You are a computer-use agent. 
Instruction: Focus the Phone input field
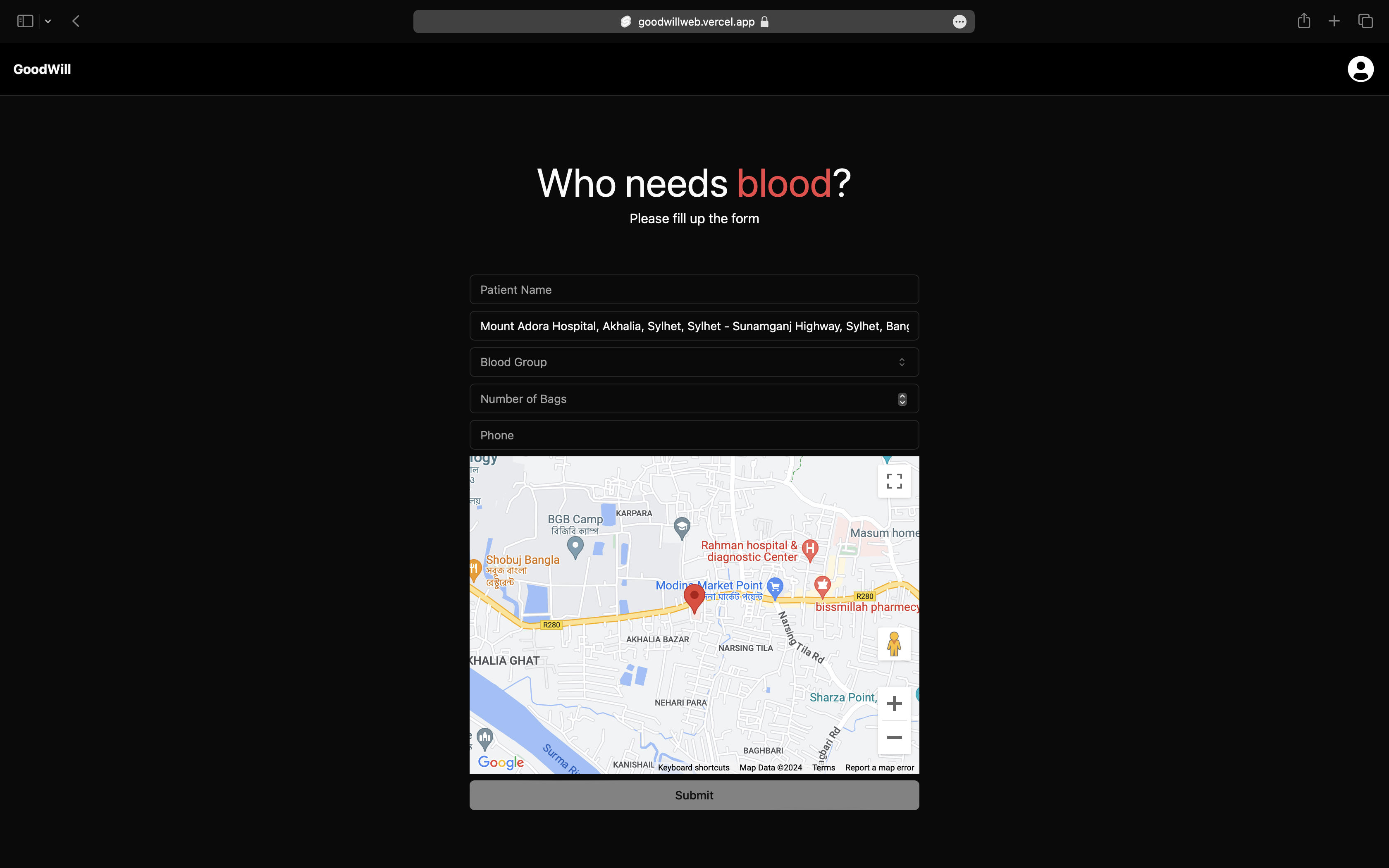[x=694, y=435]
